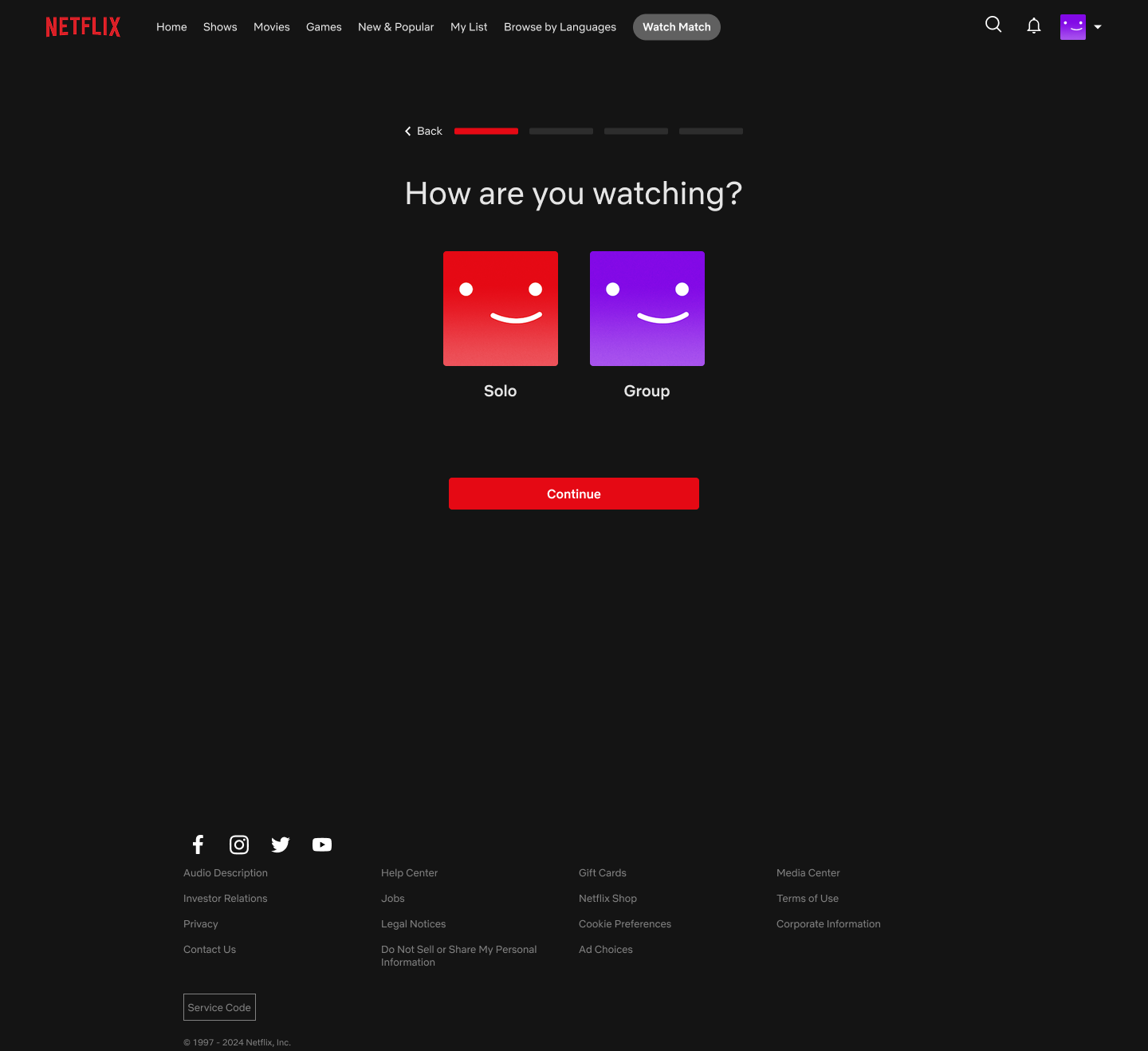Open the Corporate Information link
This screenshot has width=1148, height=1051.
point(829,924)
